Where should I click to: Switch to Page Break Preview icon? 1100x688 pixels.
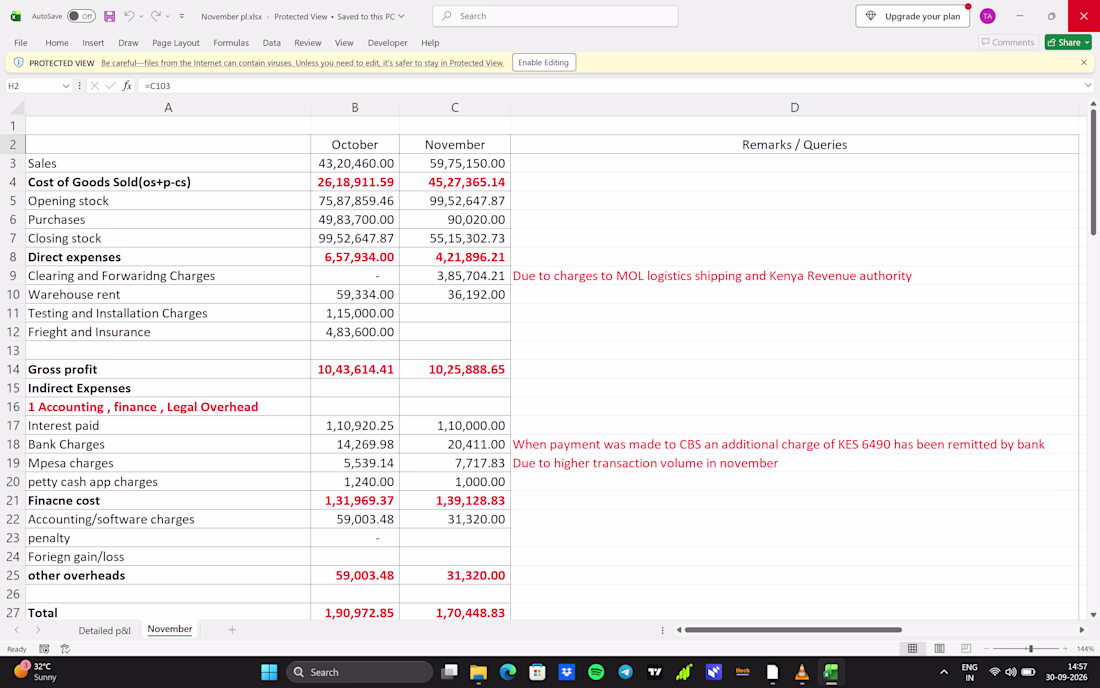point(966,649)
